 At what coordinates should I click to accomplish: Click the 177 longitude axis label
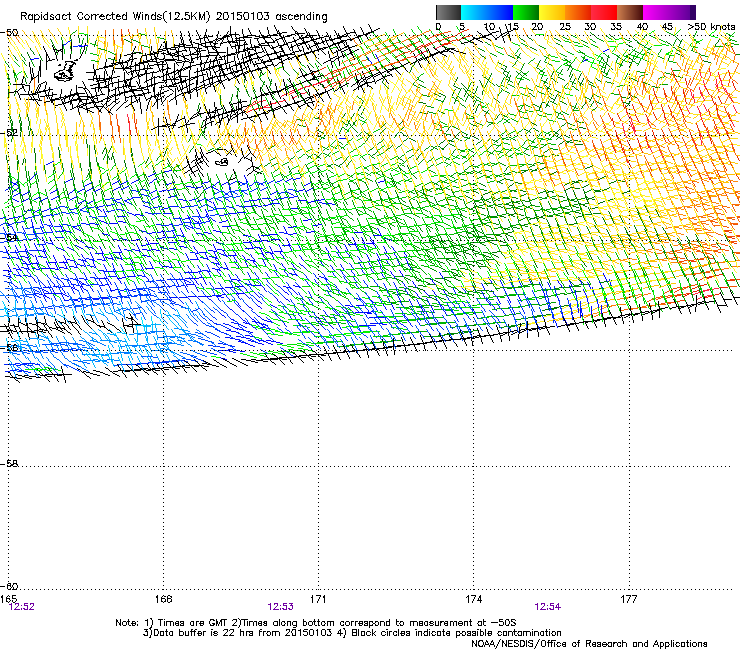[x=629, y=599]
